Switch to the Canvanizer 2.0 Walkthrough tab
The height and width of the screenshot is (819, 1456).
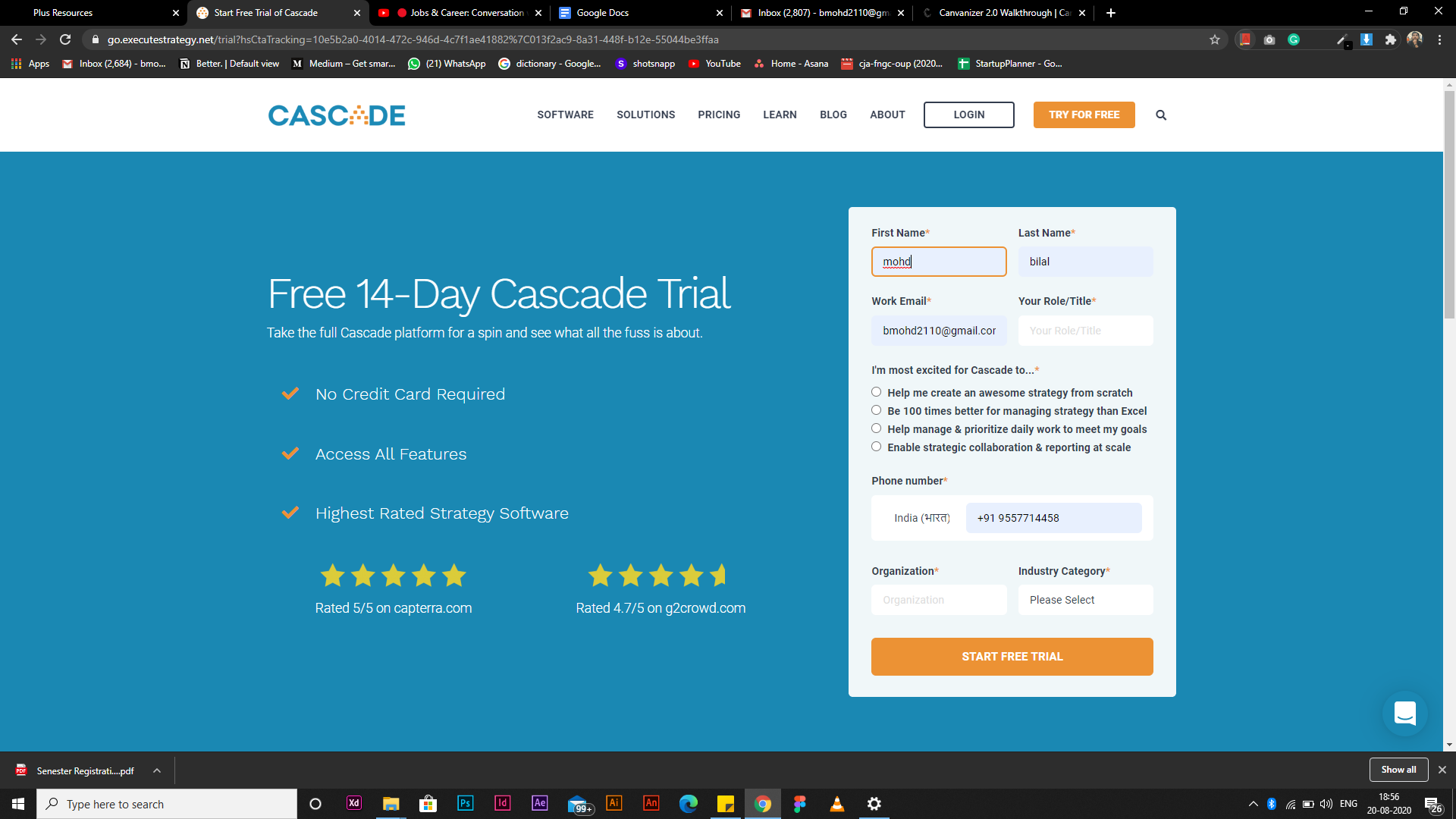click(x=1004, y=13)
